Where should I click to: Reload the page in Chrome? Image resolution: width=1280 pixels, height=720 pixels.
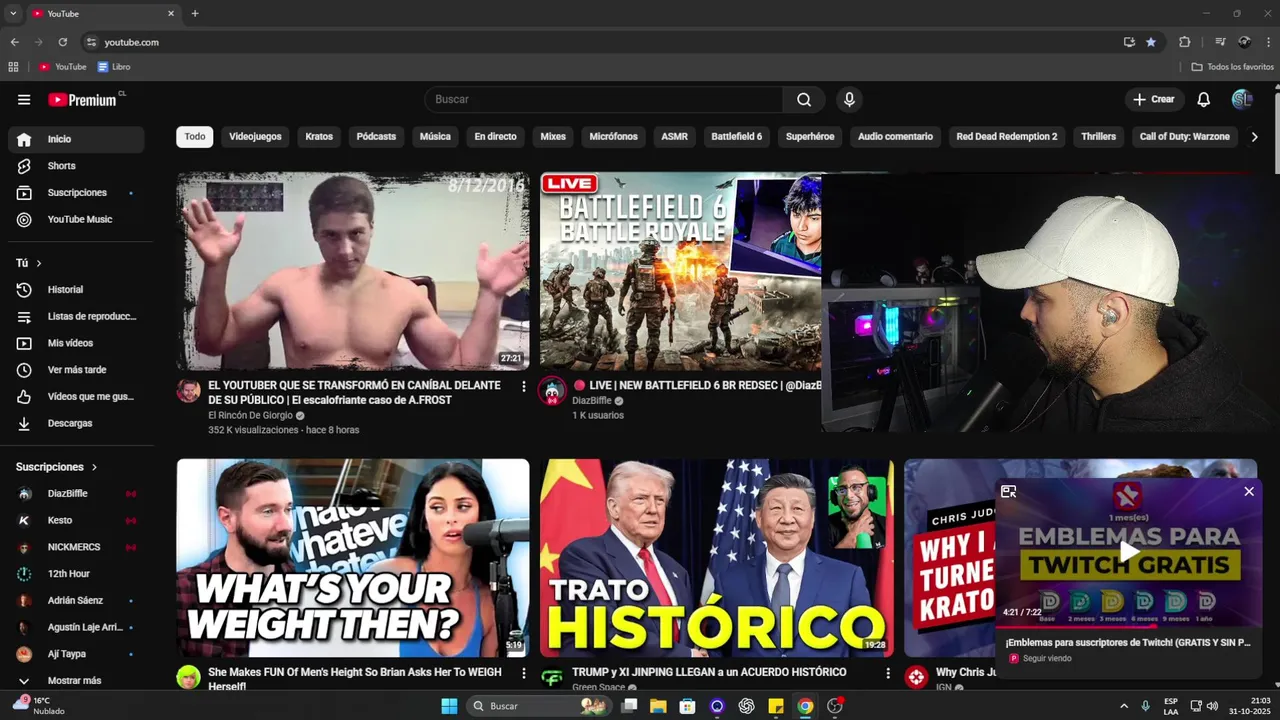62,42
